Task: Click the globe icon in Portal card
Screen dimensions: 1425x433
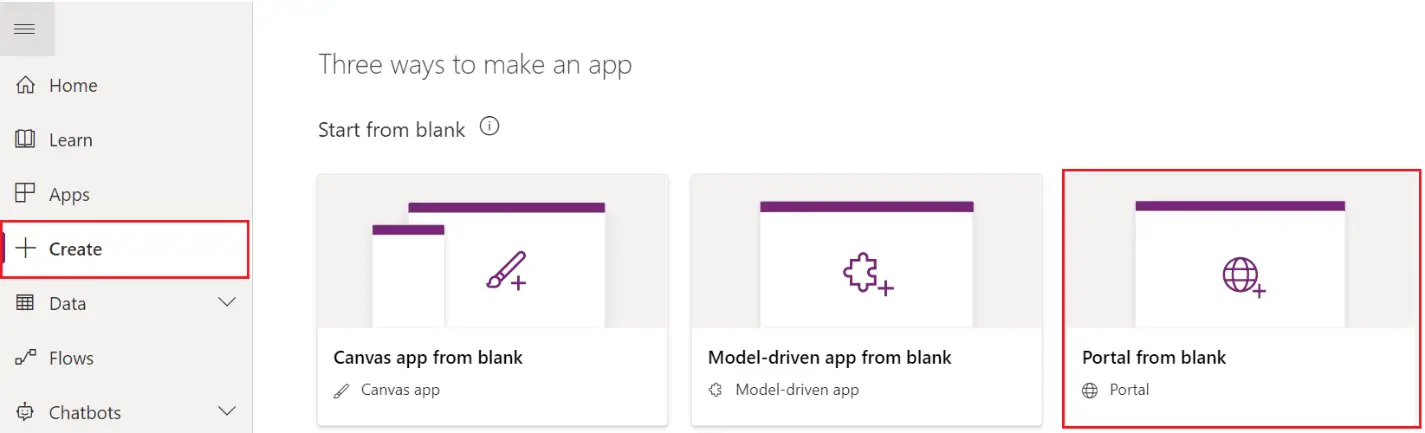Action: (1244, 275)
